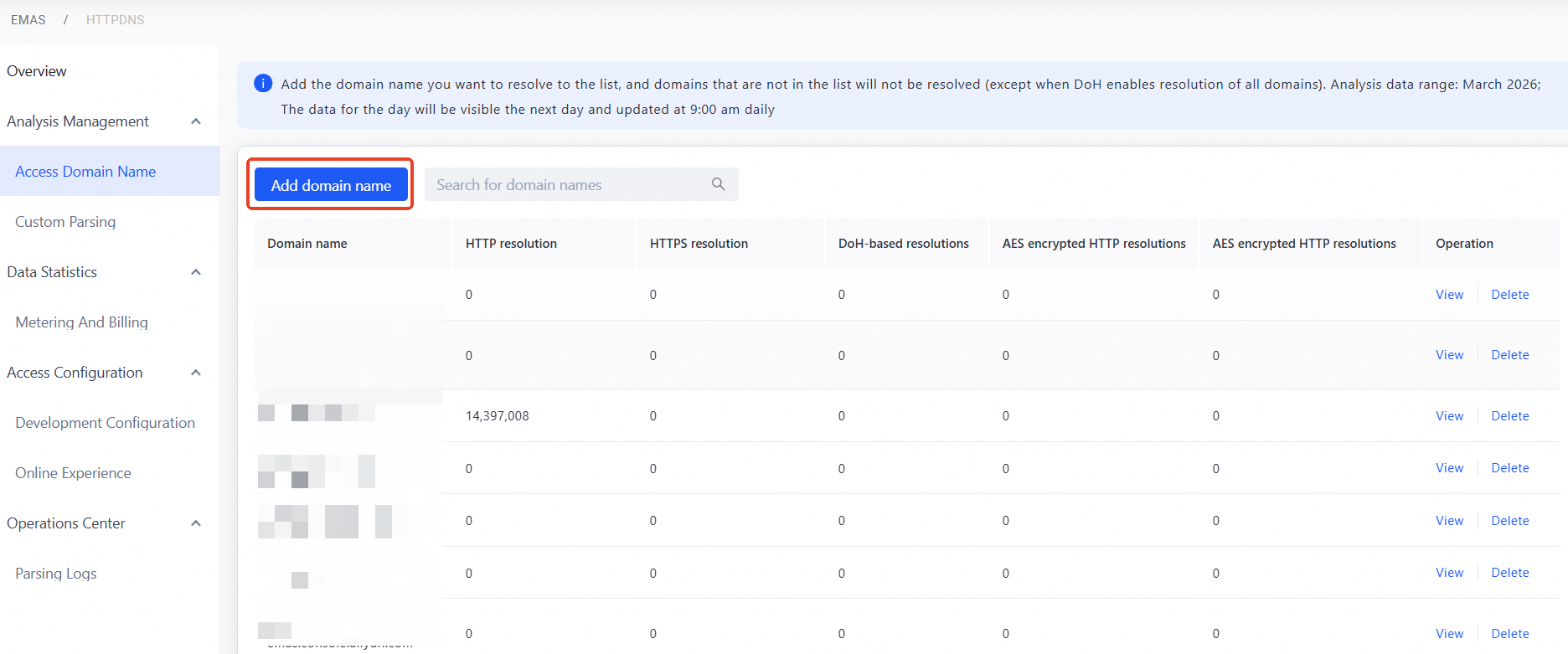Collapse the Access Configuration section
This screenshot has height=654, width=1568.
tap(196, 373)
